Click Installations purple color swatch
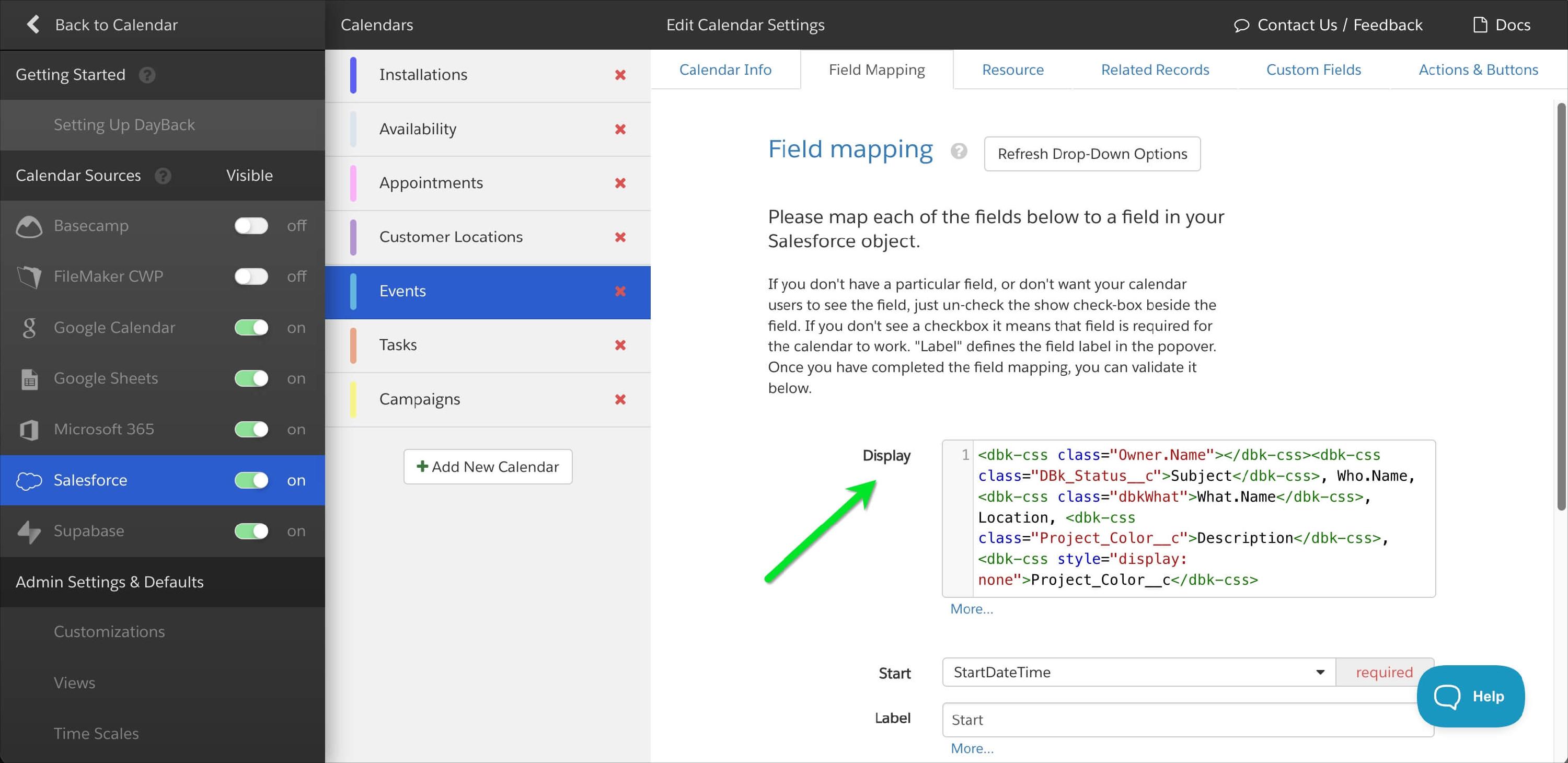The height and width of the screenshot is (763, 1568). tap(353, 75)
